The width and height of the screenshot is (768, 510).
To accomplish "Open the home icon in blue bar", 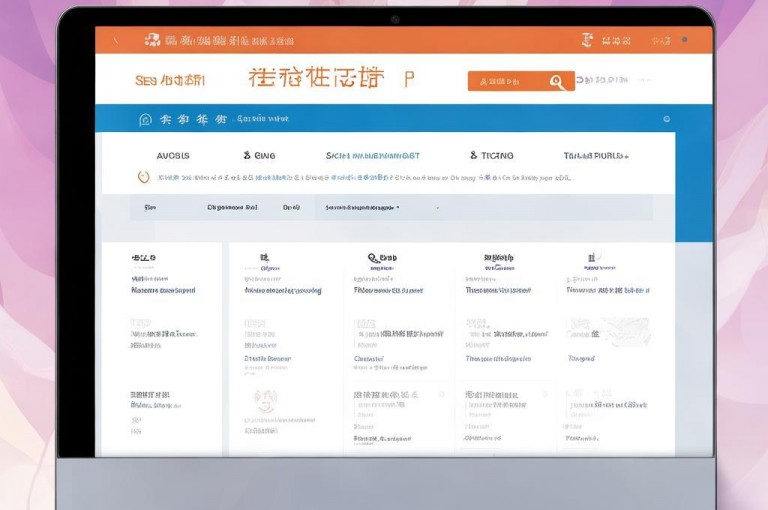I will [145, 119].
